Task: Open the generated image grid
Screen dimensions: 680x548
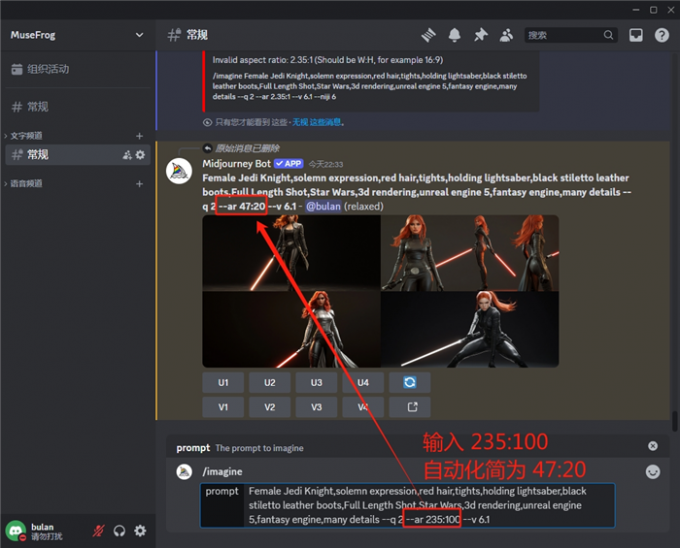Action: pyautogui.click(x=380, y=291)
